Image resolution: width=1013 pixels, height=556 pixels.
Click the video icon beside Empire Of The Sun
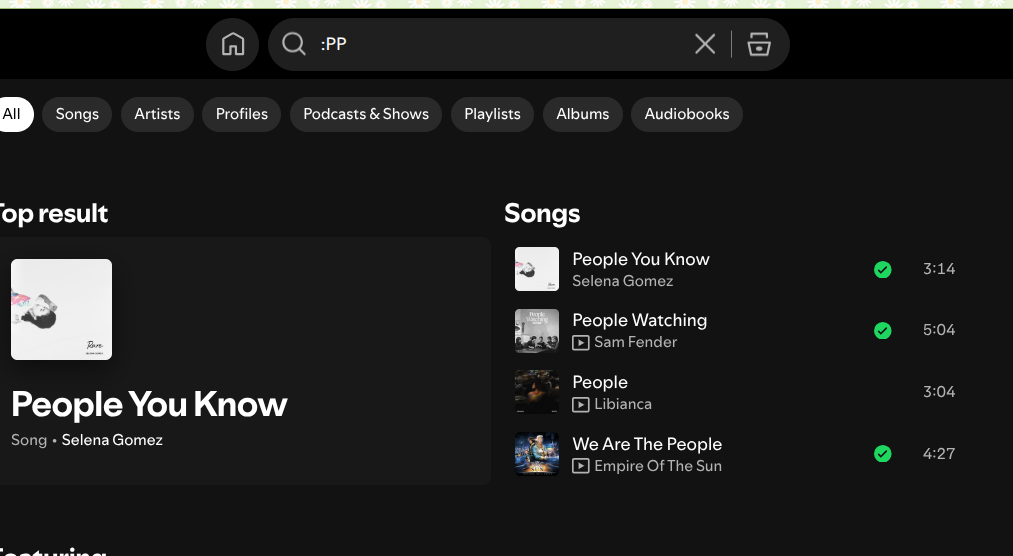point(580,466)
